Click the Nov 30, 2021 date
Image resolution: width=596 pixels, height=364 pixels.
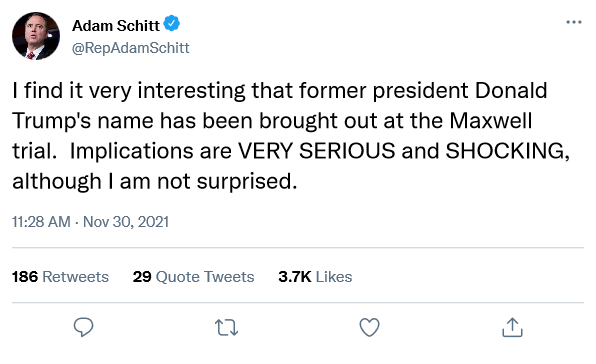pos(126,222)
